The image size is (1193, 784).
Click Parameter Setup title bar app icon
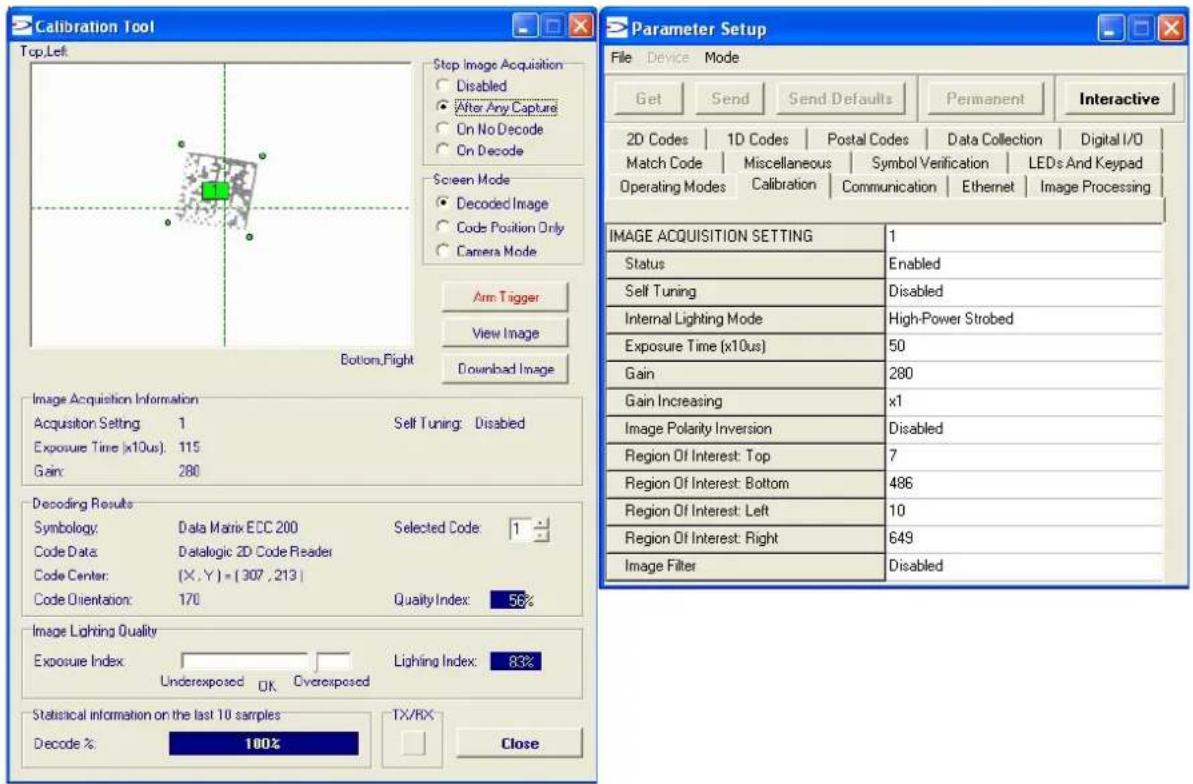click(x=617, y=28)
